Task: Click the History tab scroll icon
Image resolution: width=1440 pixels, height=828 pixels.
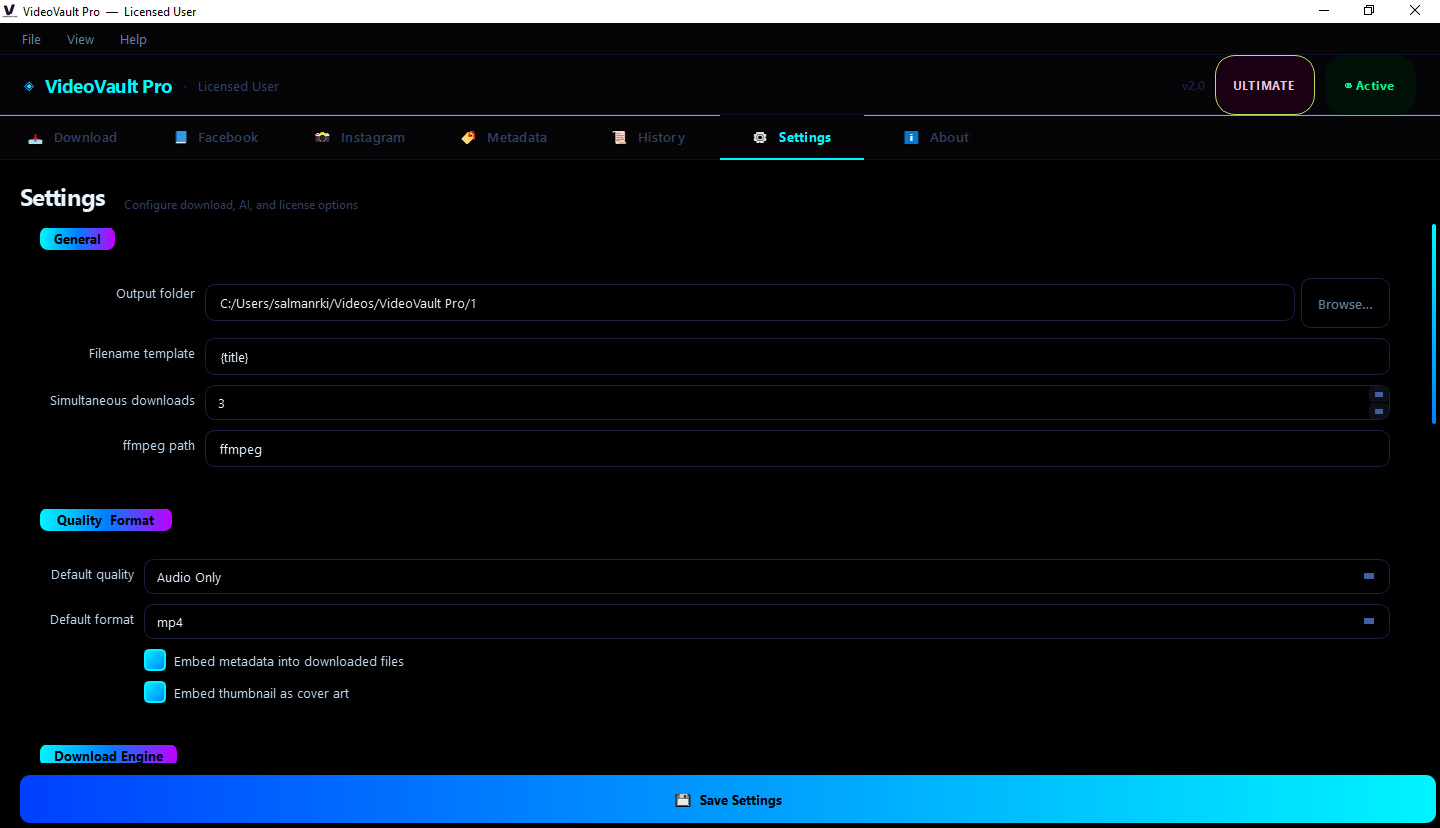Action: (x=619, y=138)
